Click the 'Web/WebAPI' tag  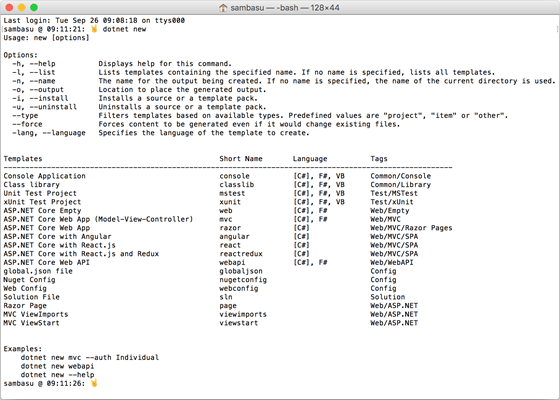[392, 262]
